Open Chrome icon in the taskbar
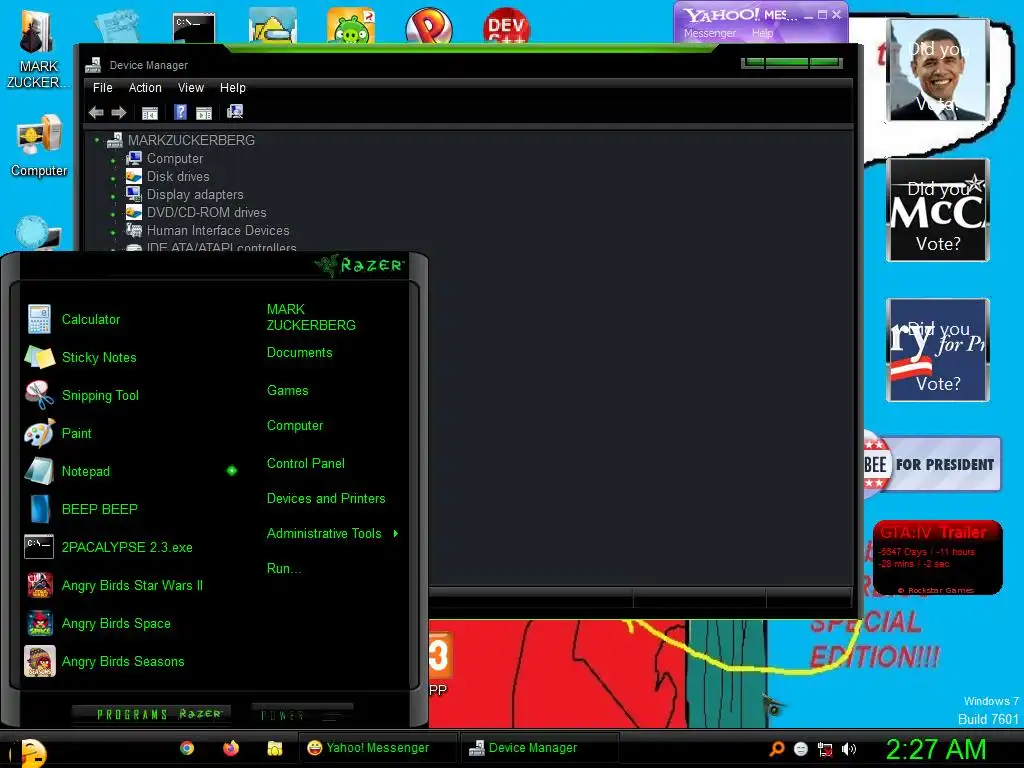The height and width of the screenshot is (768, 1024). [x=187, y=748]
